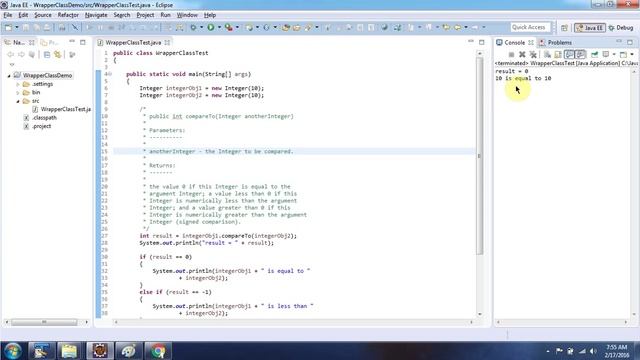
Task: Switch to the Debug perspective button
Action: pyautogui.click(x=620, y=28)
